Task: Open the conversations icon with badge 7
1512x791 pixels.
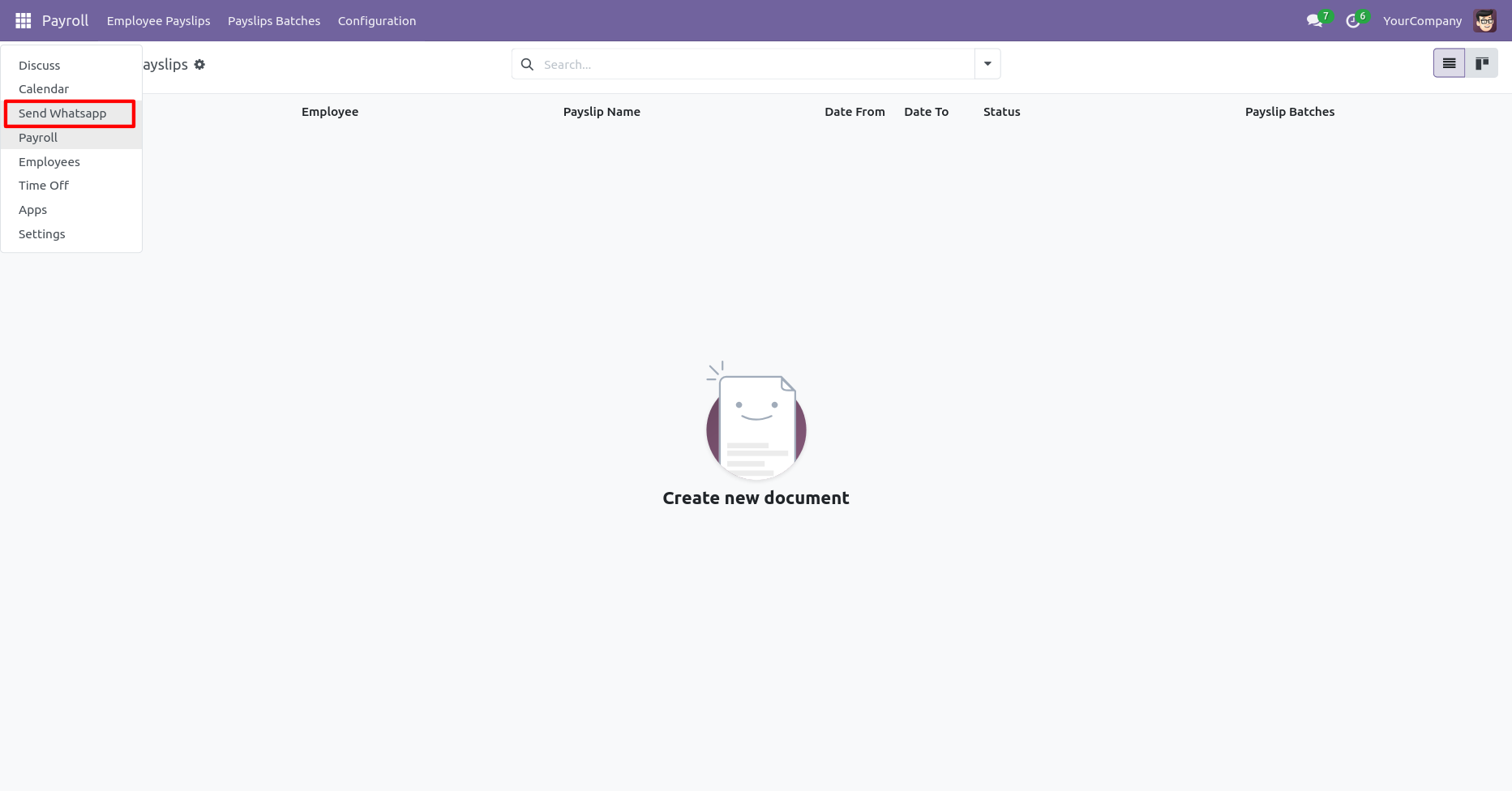Action: click(1315, 20)
